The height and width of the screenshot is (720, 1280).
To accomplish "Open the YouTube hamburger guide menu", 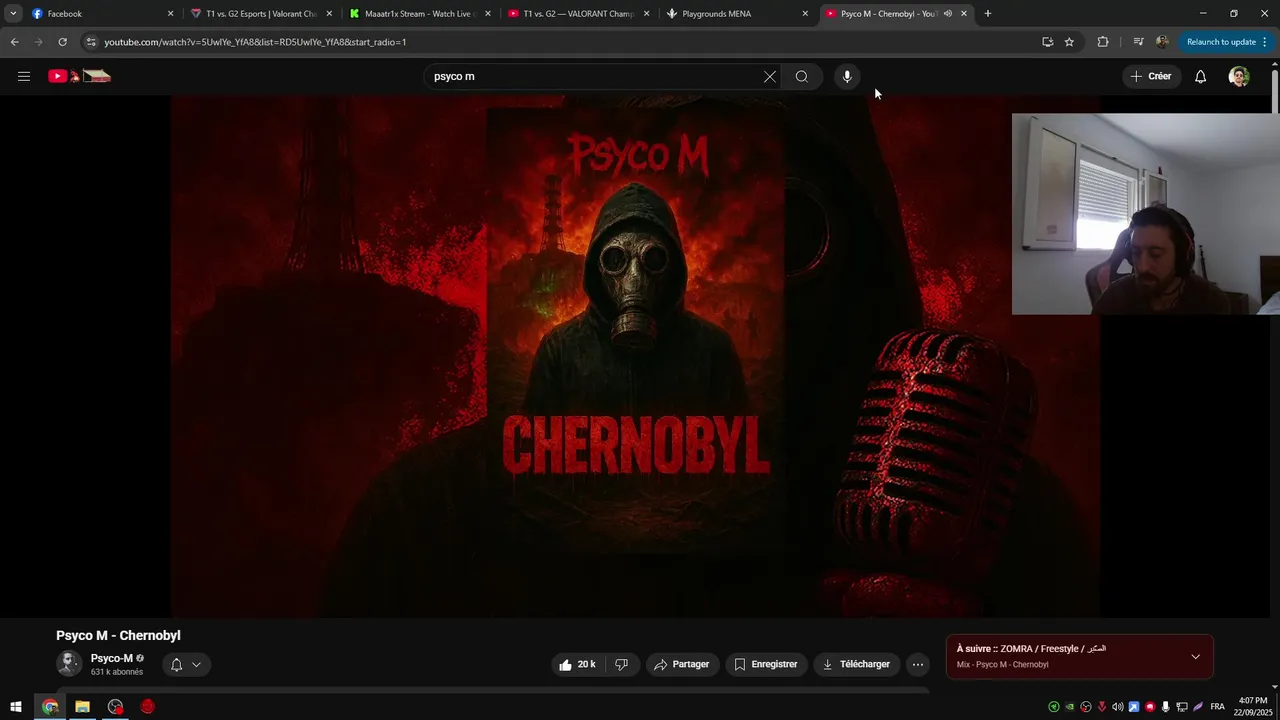I will tap(24, 76).
